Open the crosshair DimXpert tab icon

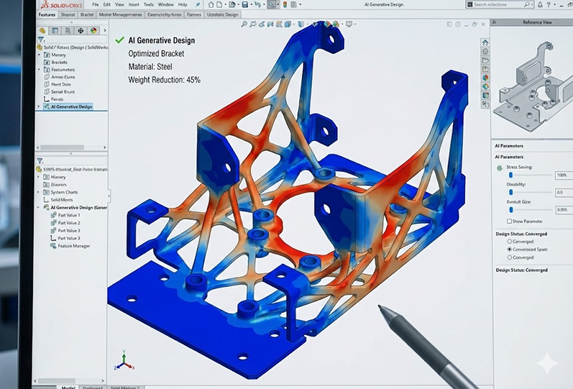point(81,30)
